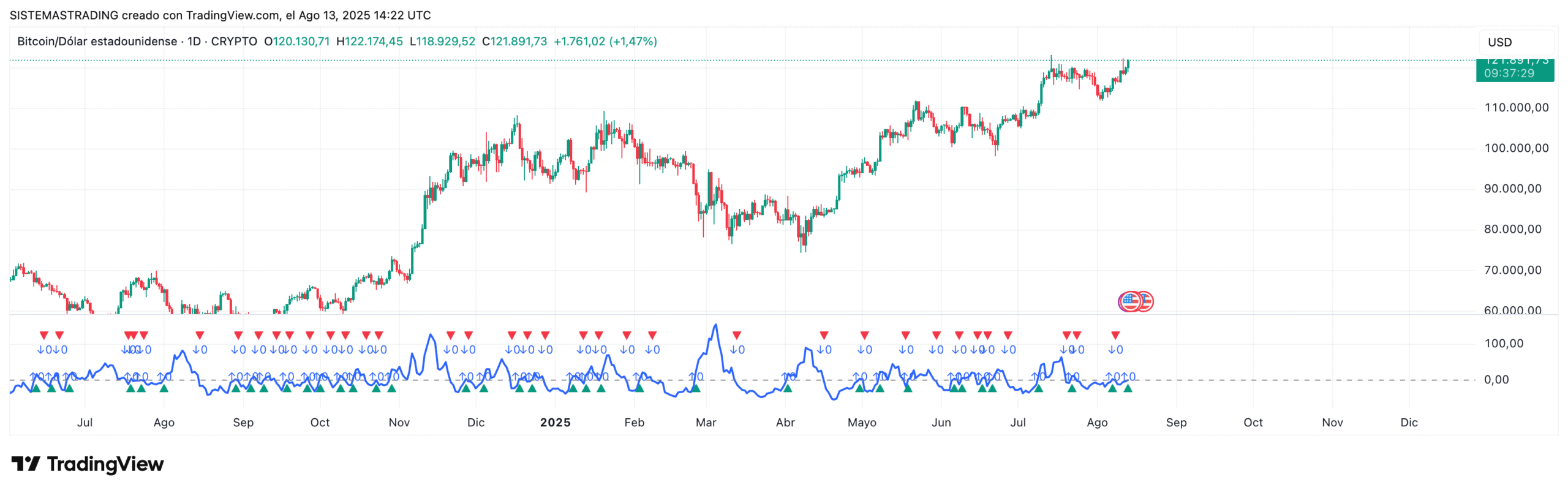Screen dimensions: 1568x493
Task: Click the rightmost red down-triangle signal marker
Action: click(1115, 335)
